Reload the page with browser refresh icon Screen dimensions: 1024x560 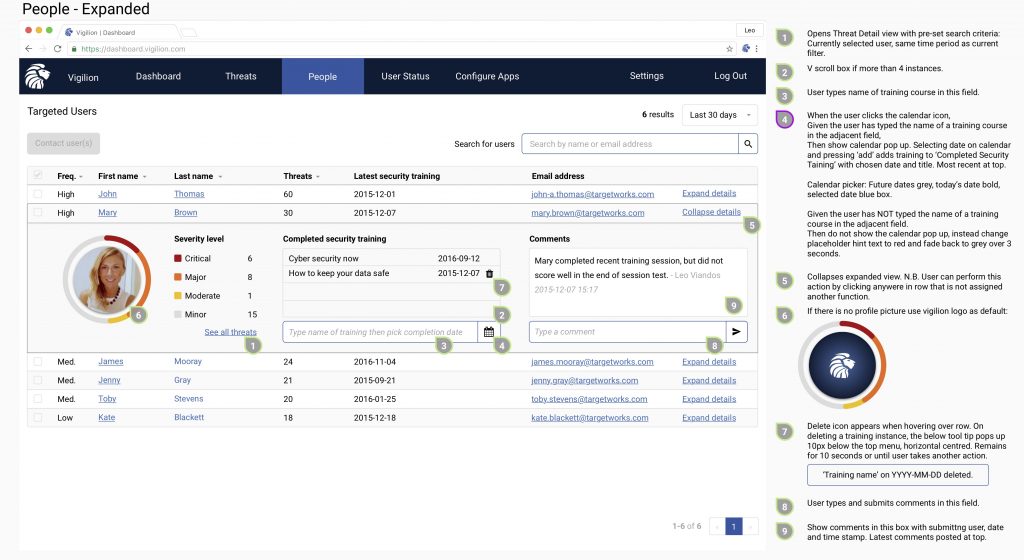pos(57,48)
